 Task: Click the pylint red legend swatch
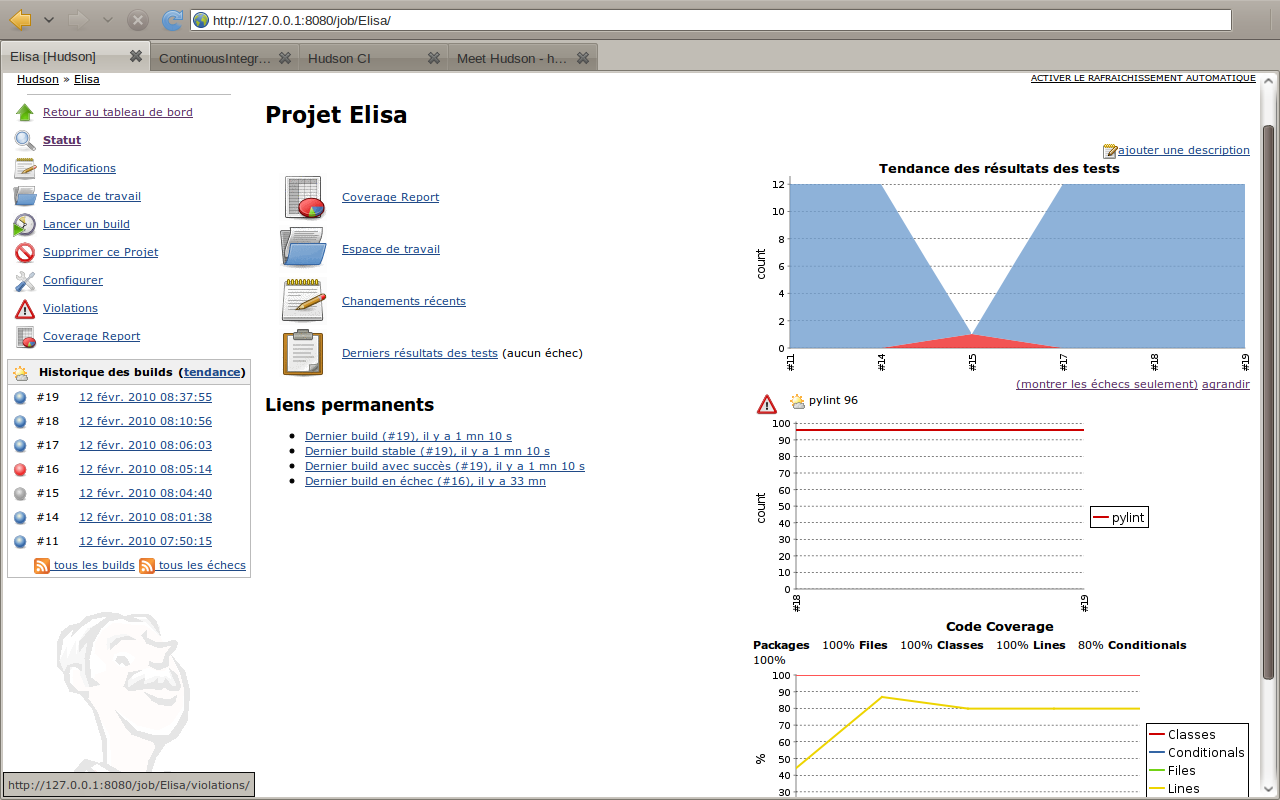click(1101, 518)
